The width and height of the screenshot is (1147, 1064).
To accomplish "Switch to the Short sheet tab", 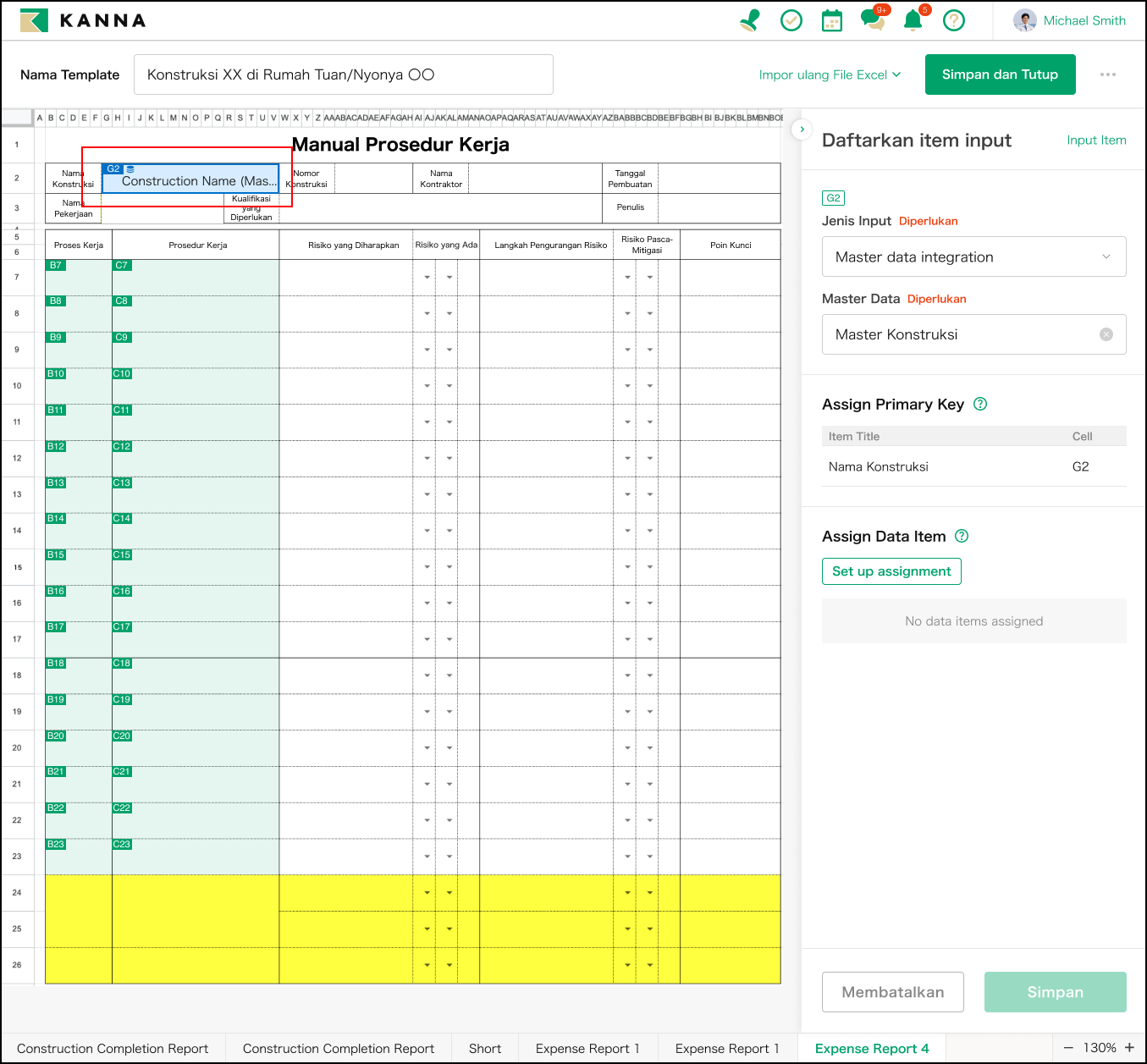I will tap(485, 1048).
